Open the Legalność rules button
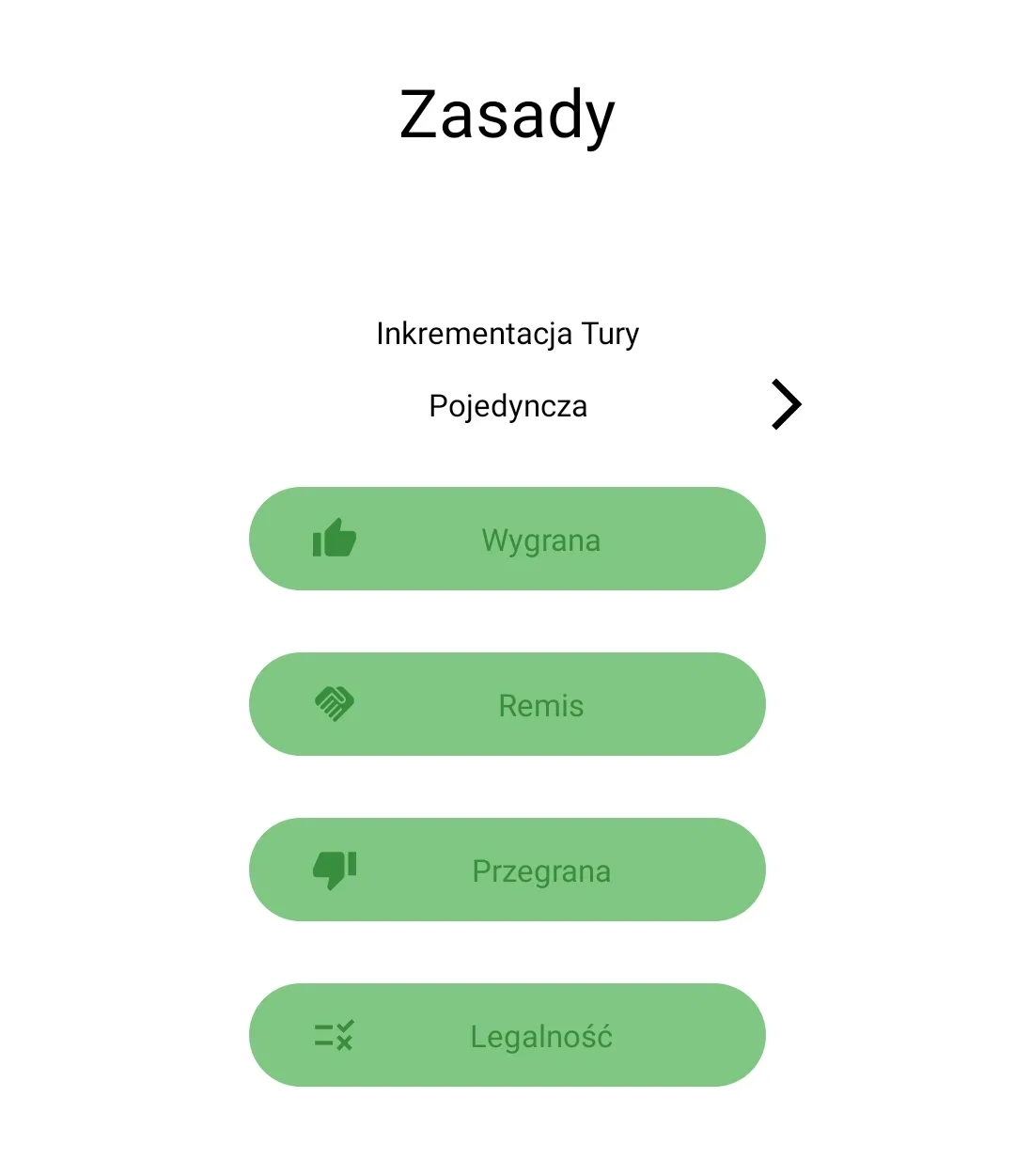1015x1176 pixels. [507, 1035]
